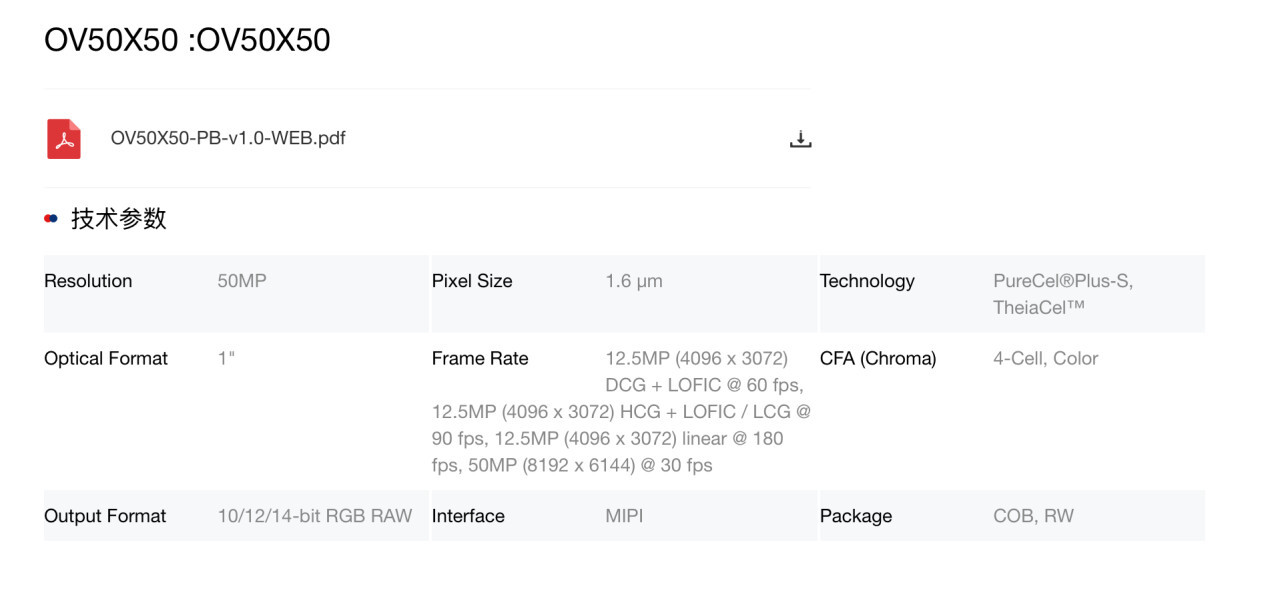Click the red PDF file icon
This screenshot has width=1280, height=593.
coord(64,139)
